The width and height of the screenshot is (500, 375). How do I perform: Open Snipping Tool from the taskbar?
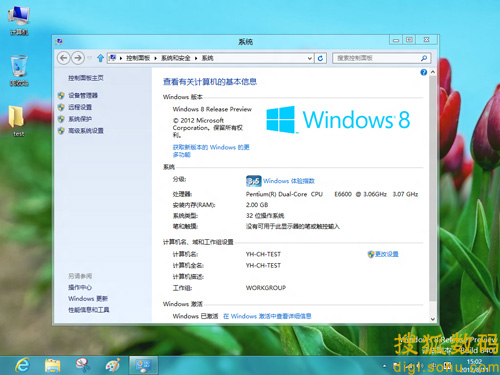click(x=82, y=365)
